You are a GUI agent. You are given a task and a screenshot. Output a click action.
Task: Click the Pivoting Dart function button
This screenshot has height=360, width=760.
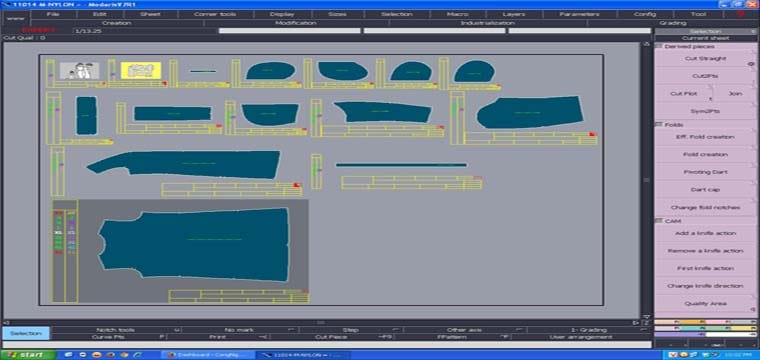coord(705,172)
